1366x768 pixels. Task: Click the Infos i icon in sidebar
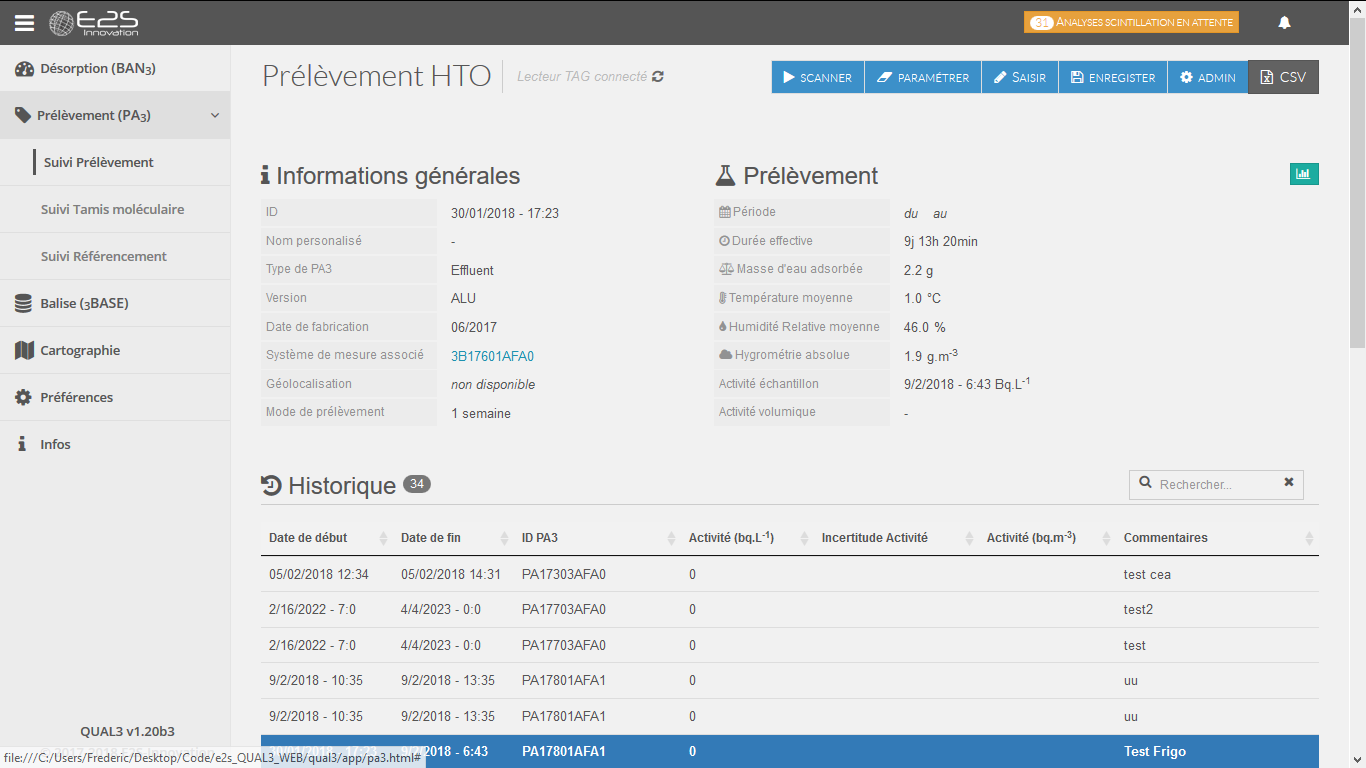point(22,444)
